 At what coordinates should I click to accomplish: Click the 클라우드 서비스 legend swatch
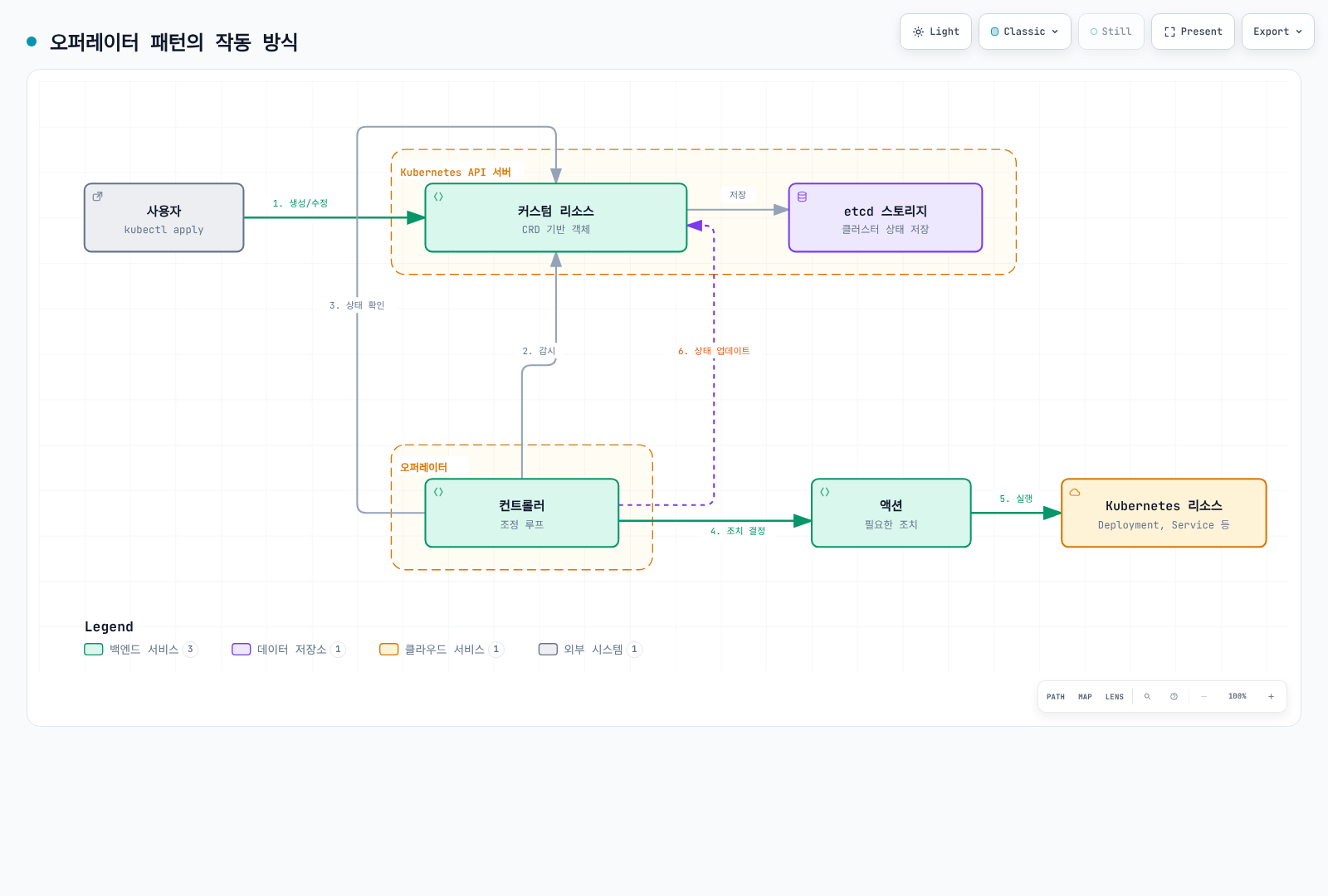(389, 650)
